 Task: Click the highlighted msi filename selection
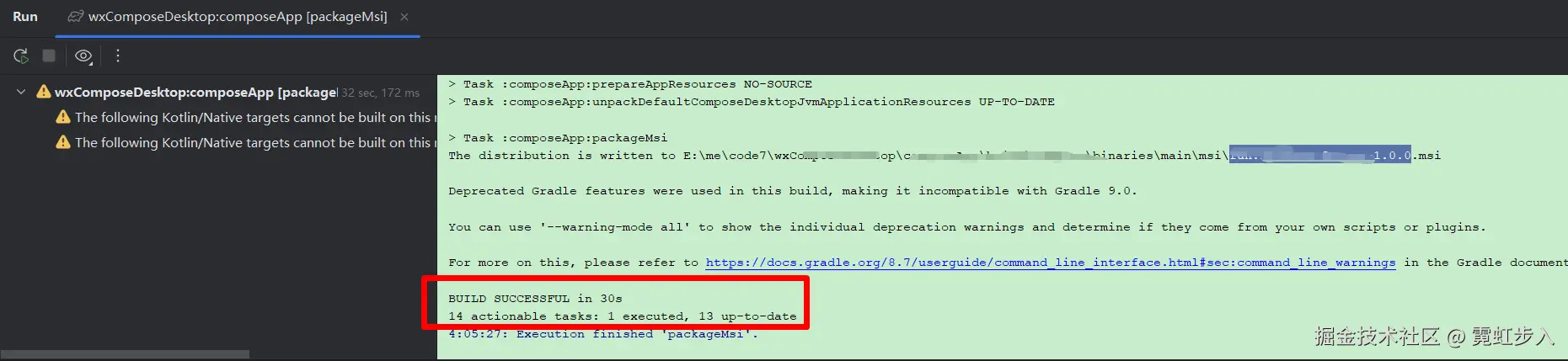[x=1319, y=155]
